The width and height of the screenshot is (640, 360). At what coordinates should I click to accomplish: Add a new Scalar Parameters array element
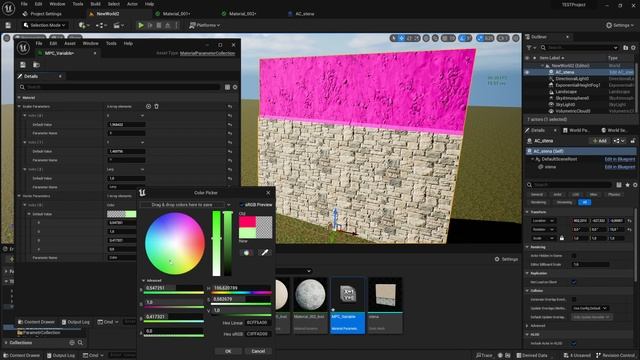coord(148,107)
